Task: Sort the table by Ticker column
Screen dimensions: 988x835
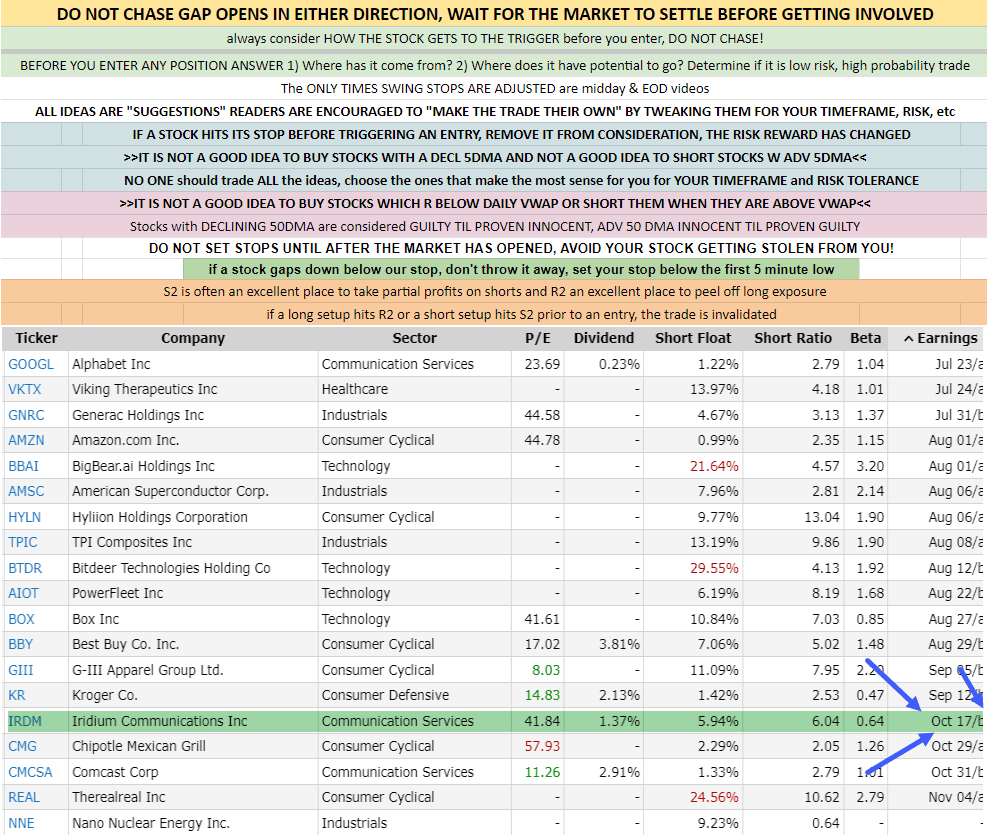Action: click(x=37, y=338)
